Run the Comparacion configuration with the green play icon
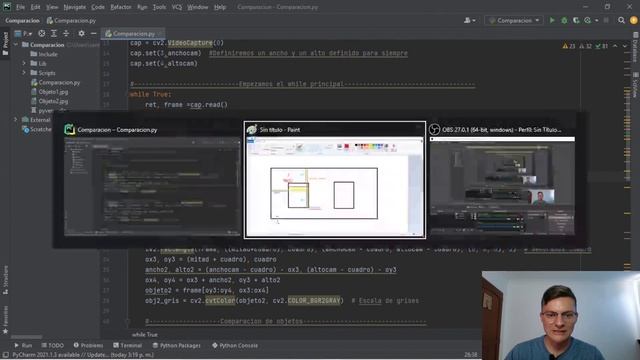 pyautogui.click(x=552, y=20)
